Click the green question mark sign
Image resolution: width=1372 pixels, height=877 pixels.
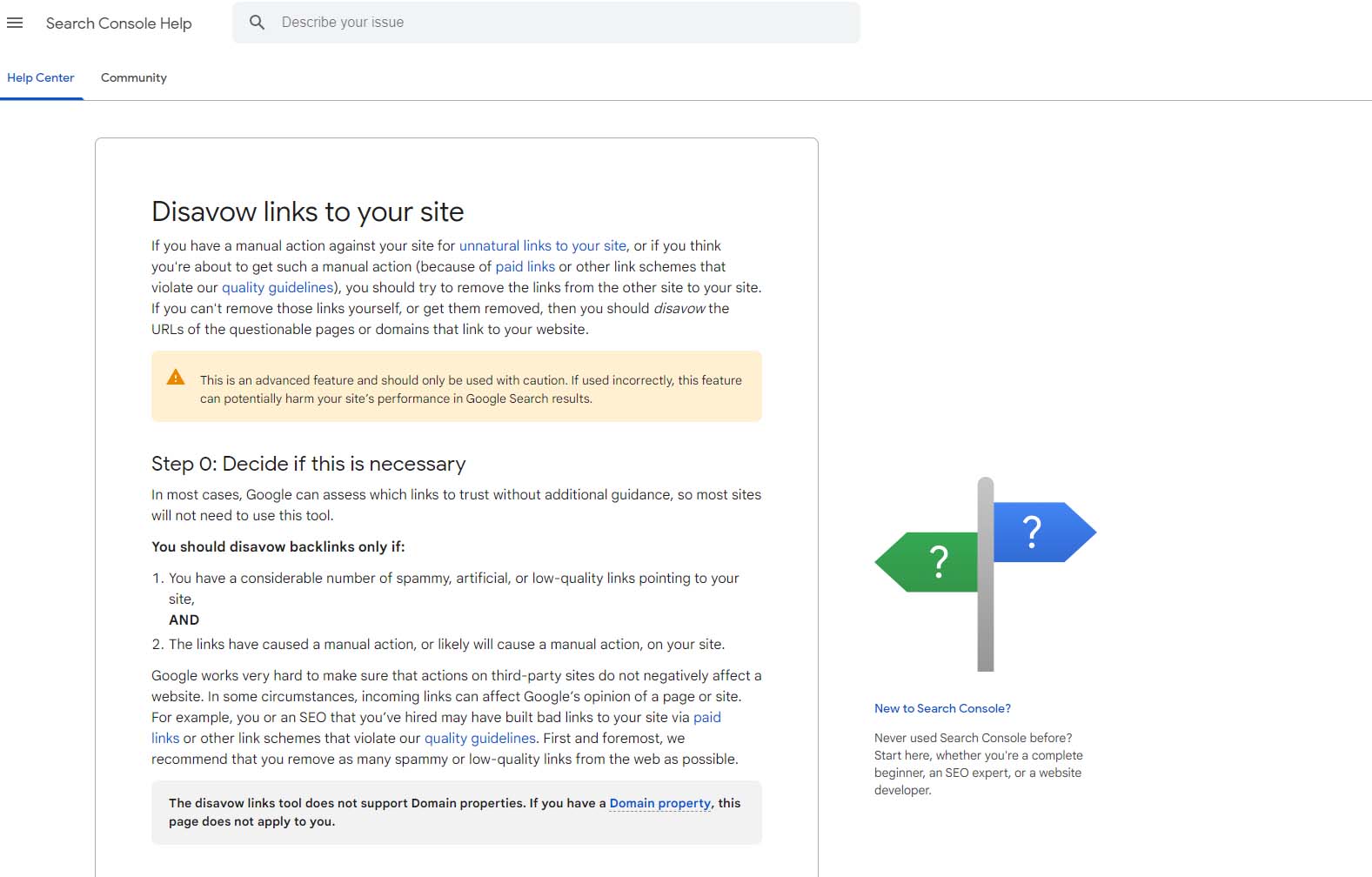point(930,562)
